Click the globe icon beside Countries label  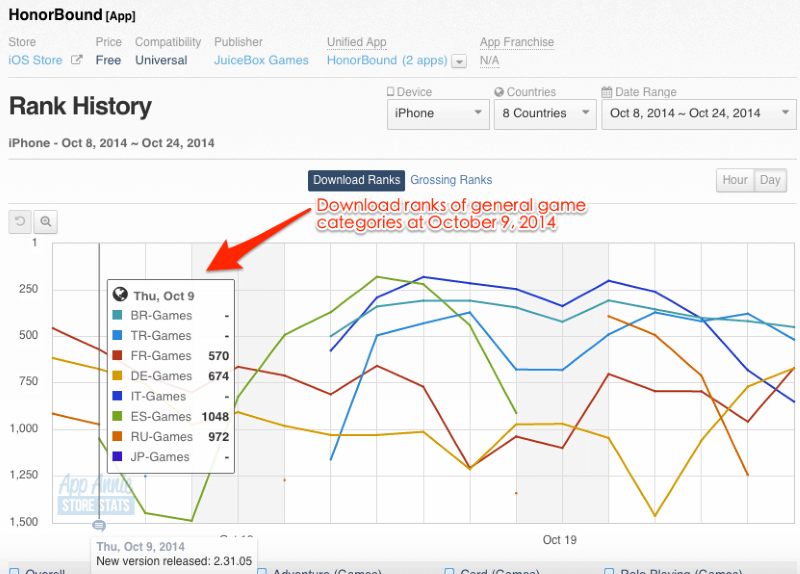click(499, 92)
